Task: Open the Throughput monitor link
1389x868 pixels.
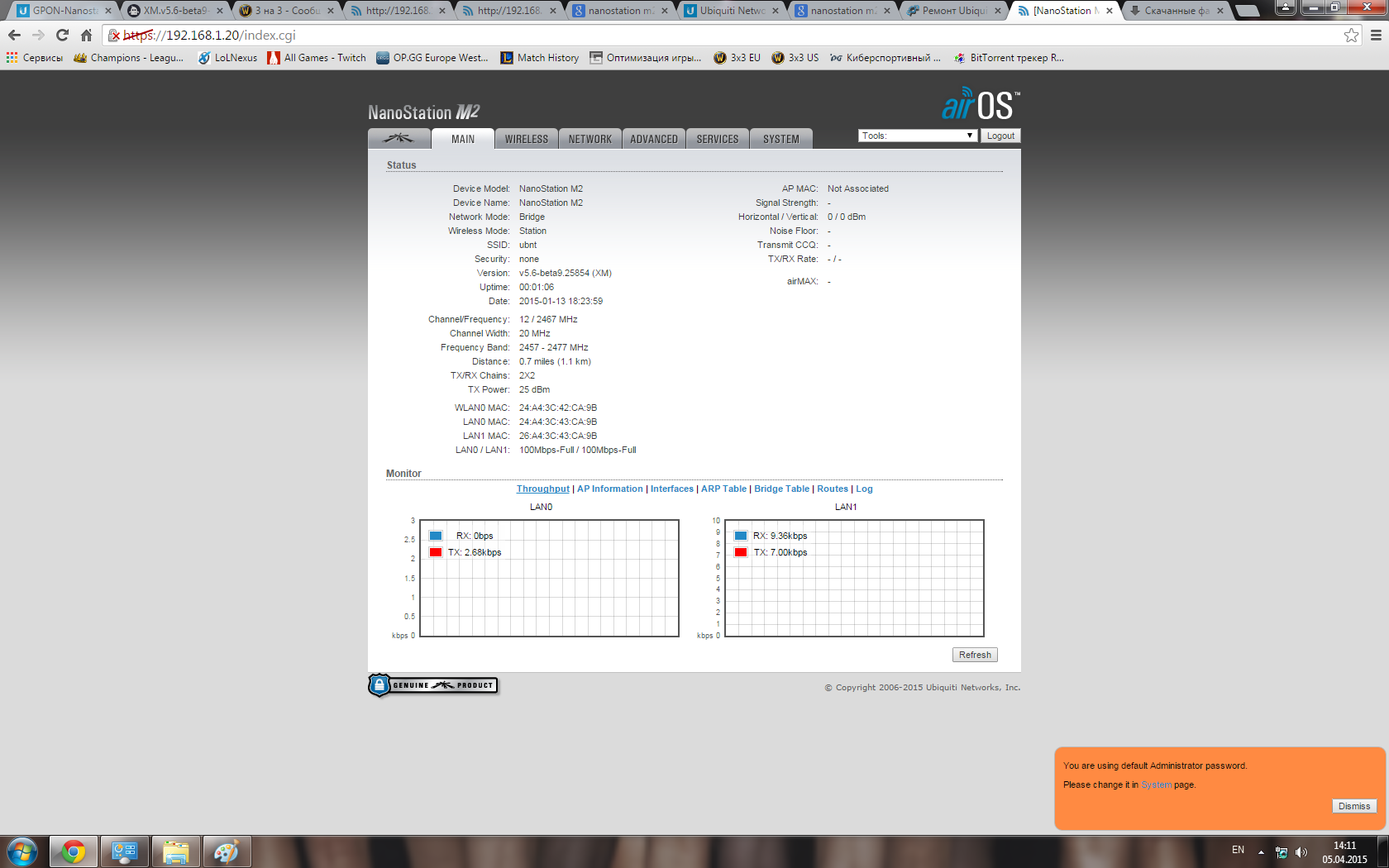Action: click(x=543, y=489)
